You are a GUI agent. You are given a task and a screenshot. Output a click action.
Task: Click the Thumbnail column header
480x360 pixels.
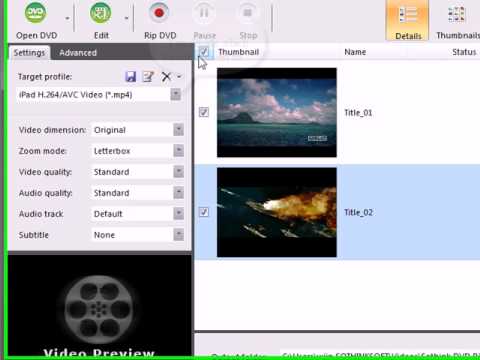pos(239,52)
